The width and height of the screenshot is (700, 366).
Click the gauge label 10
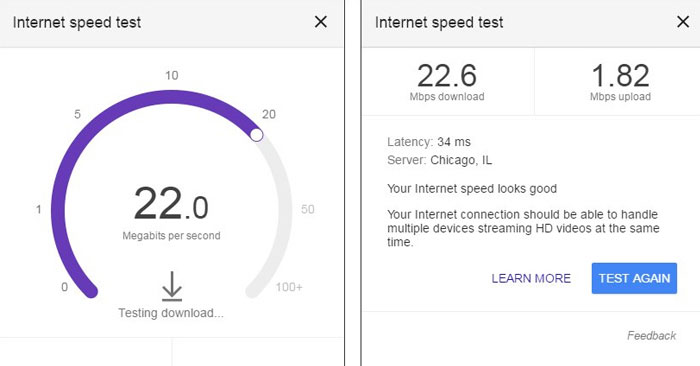point(171,75)
